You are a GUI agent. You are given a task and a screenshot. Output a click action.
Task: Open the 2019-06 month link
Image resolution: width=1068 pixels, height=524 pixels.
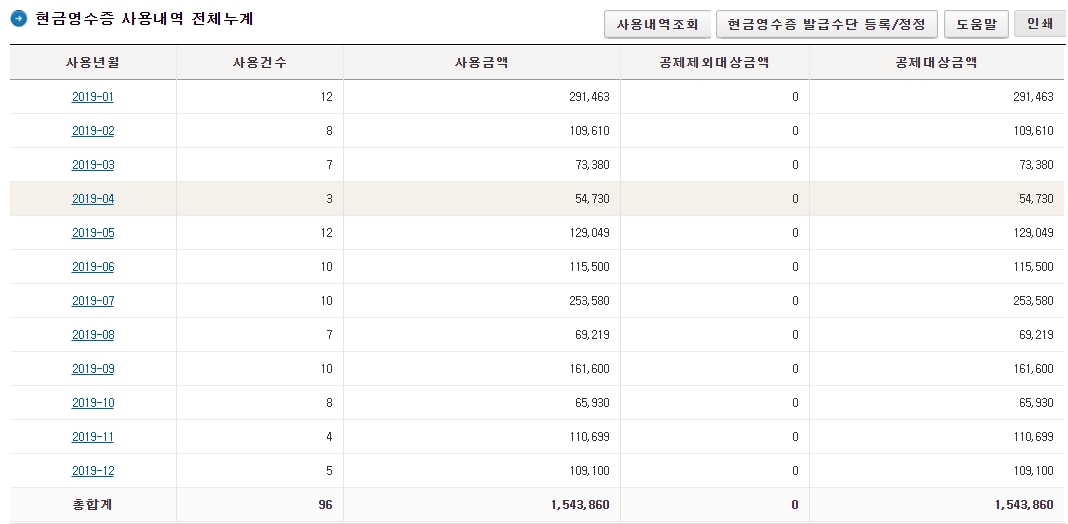(x=93, y=267)
